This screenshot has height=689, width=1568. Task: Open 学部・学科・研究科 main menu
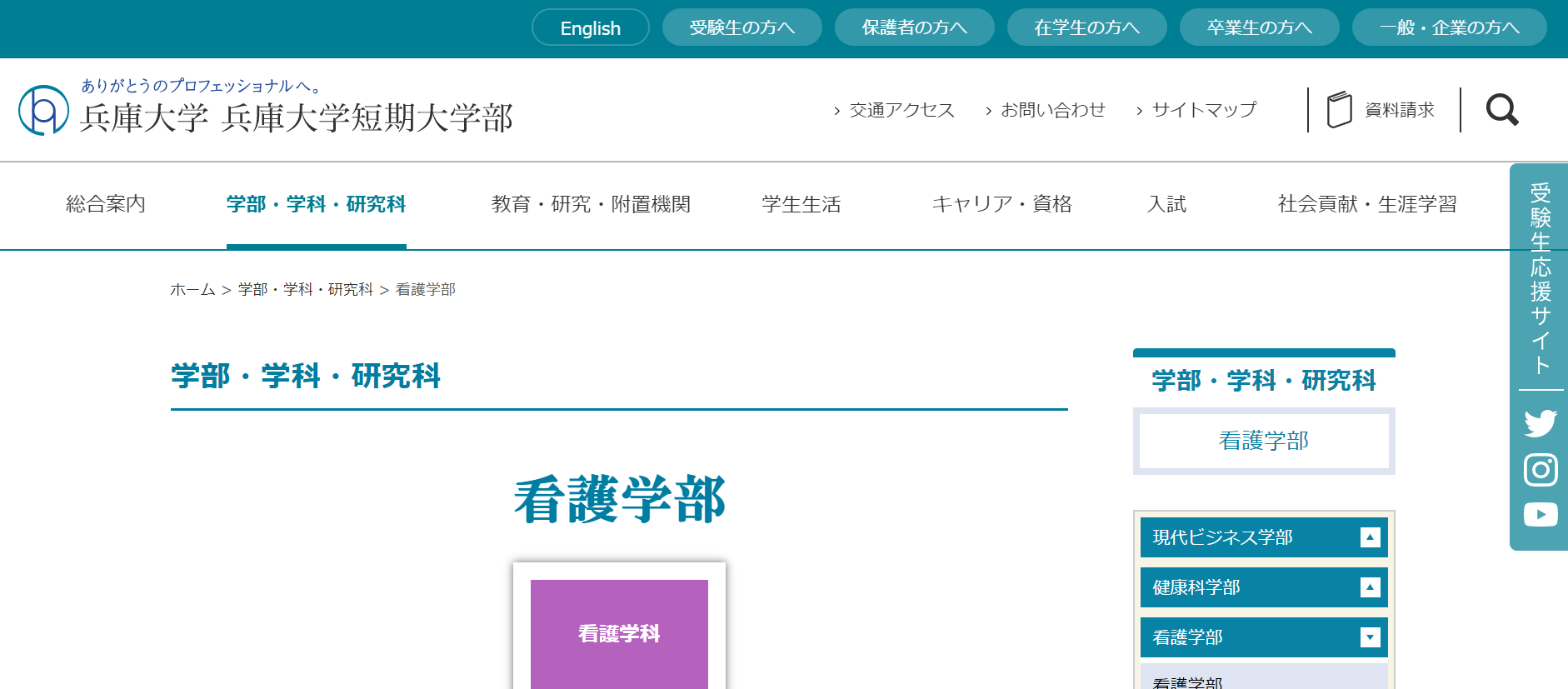point(317,204)
